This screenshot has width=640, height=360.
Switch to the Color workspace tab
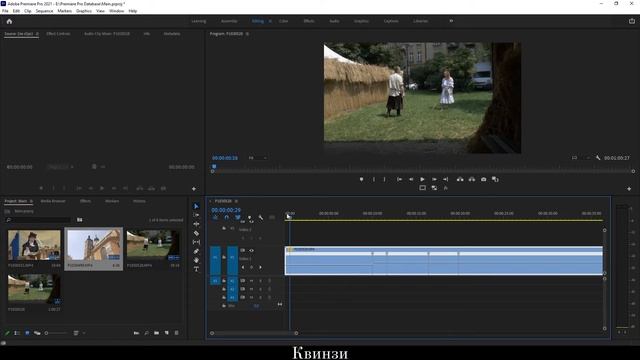283,21
